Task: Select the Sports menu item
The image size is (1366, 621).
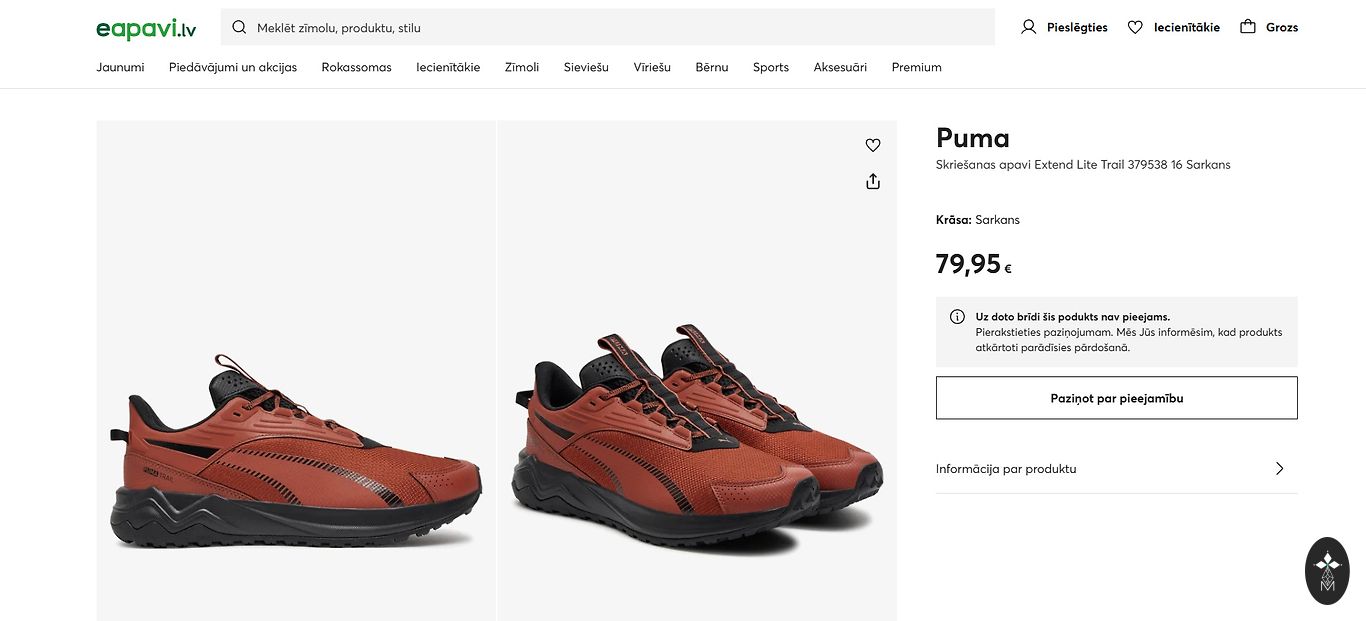Action: pos(771,67)
